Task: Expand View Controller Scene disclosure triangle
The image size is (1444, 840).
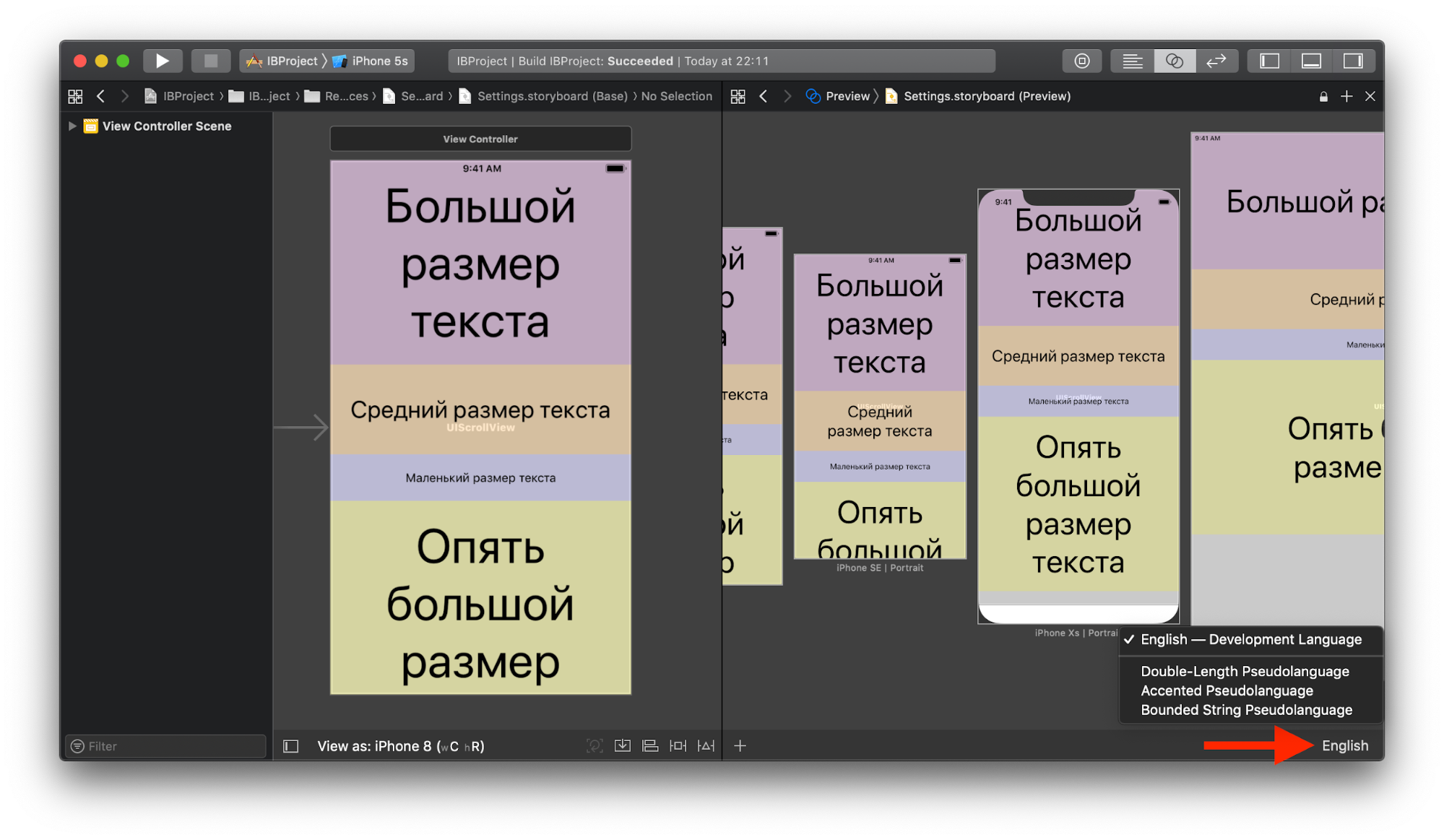Action: click(x=72, y=126)
